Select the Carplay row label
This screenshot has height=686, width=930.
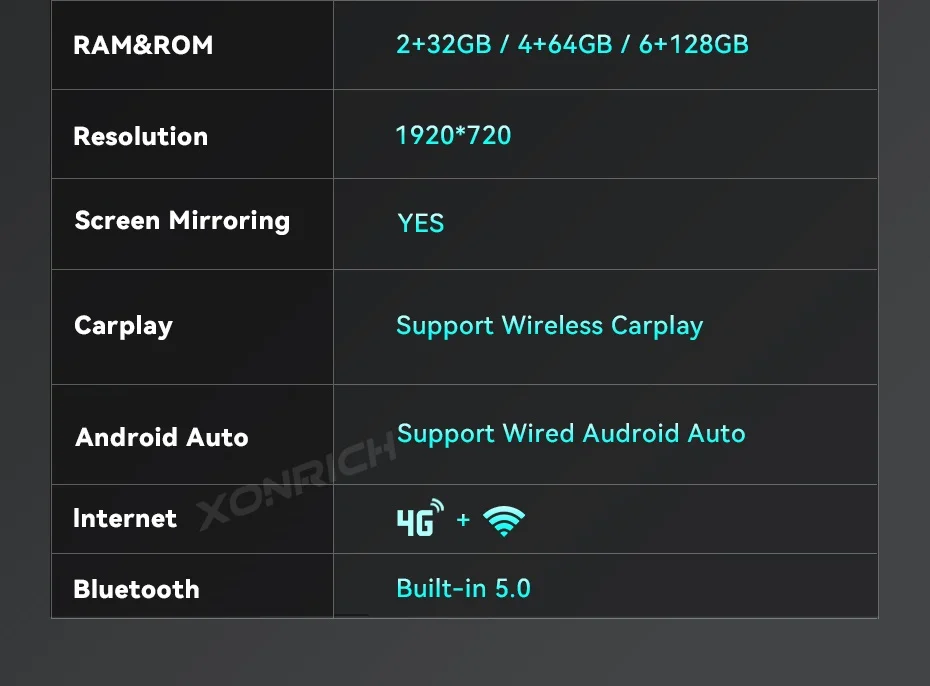pyautogui.click(x=123, y=326)
